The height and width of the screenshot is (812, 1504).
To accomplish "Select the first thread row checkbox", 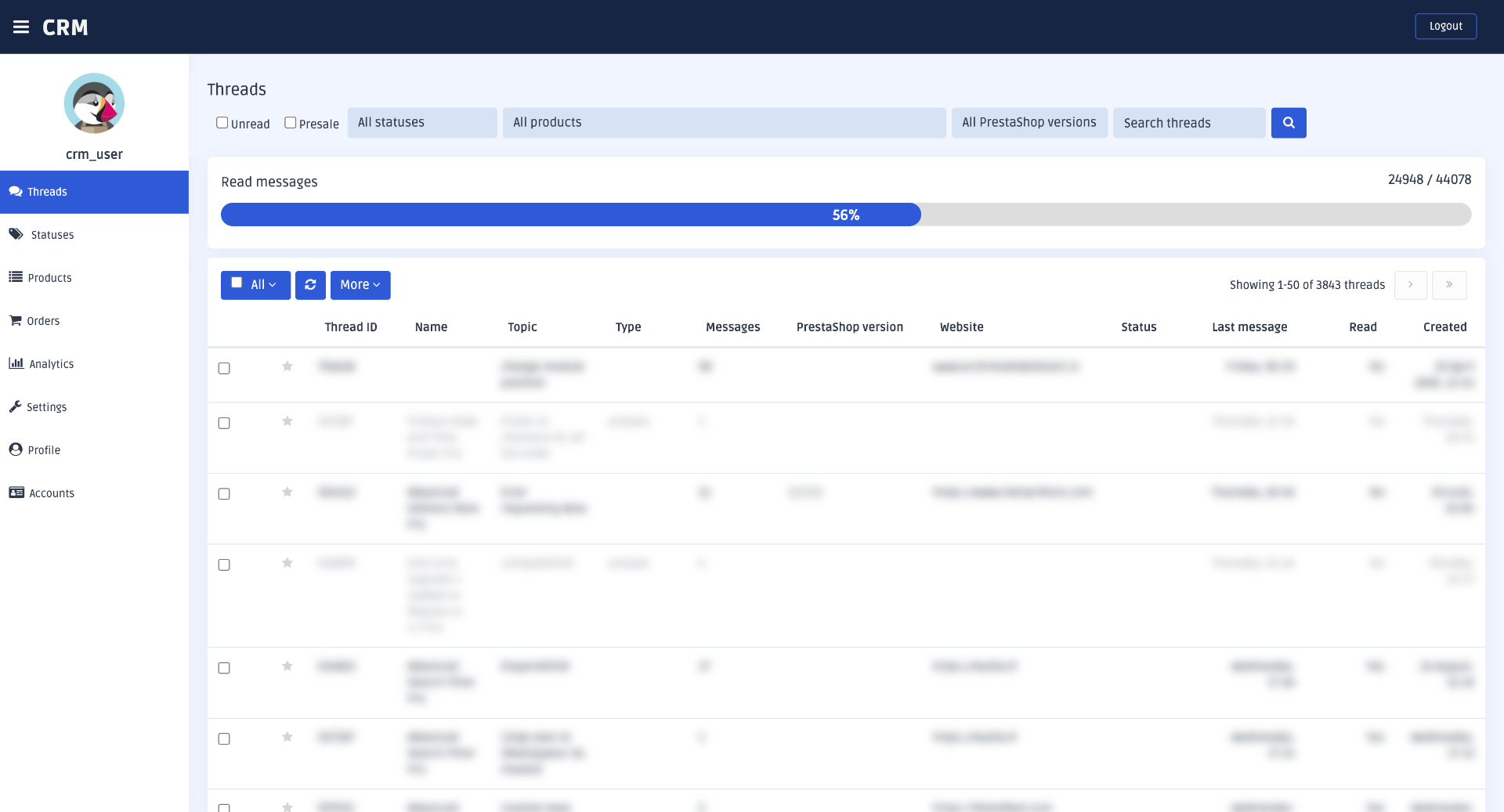I will pos(224,368).
